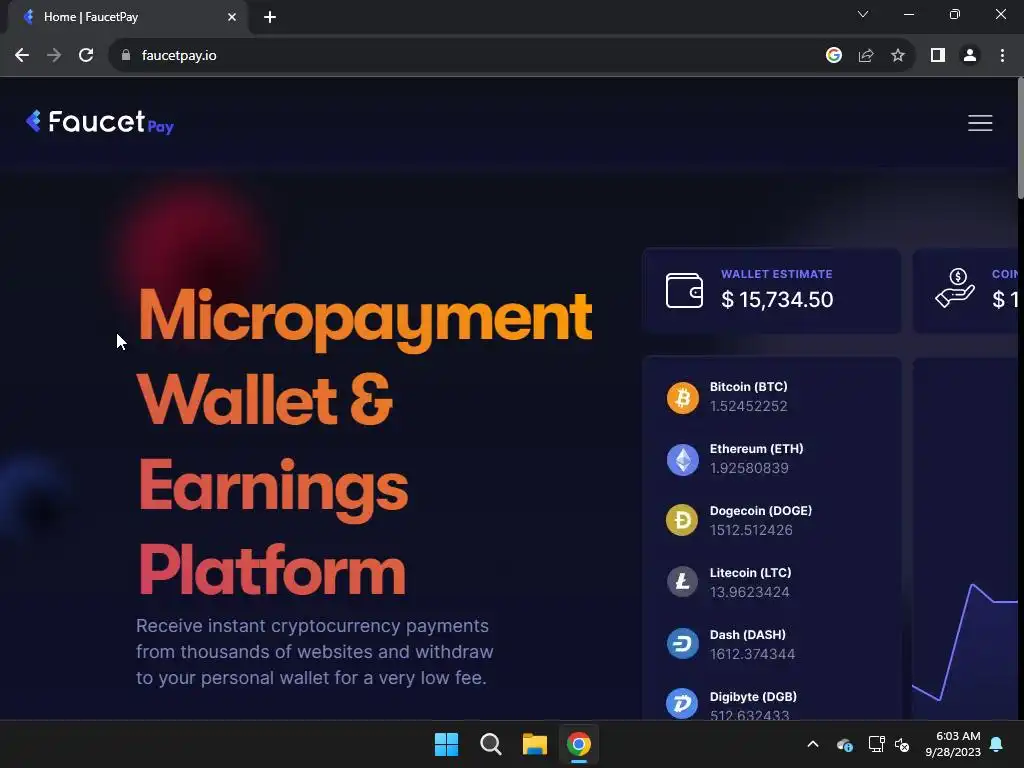Click the Bitcoin balance 1.52452252
Screen dimensions: 1024x768
tap(748, 406)
